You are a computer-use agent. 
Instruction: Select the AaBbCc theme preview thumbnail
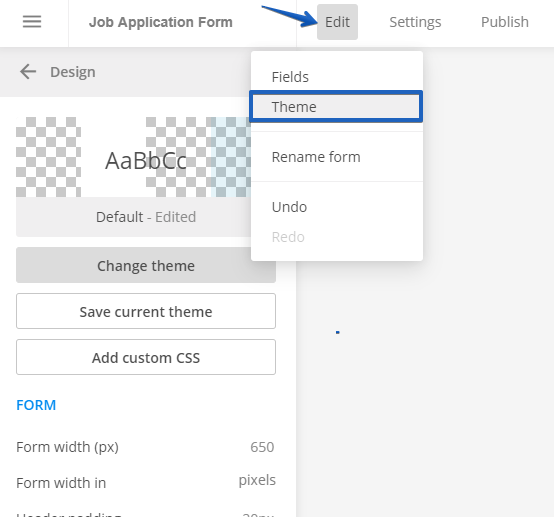click(134, 157)
